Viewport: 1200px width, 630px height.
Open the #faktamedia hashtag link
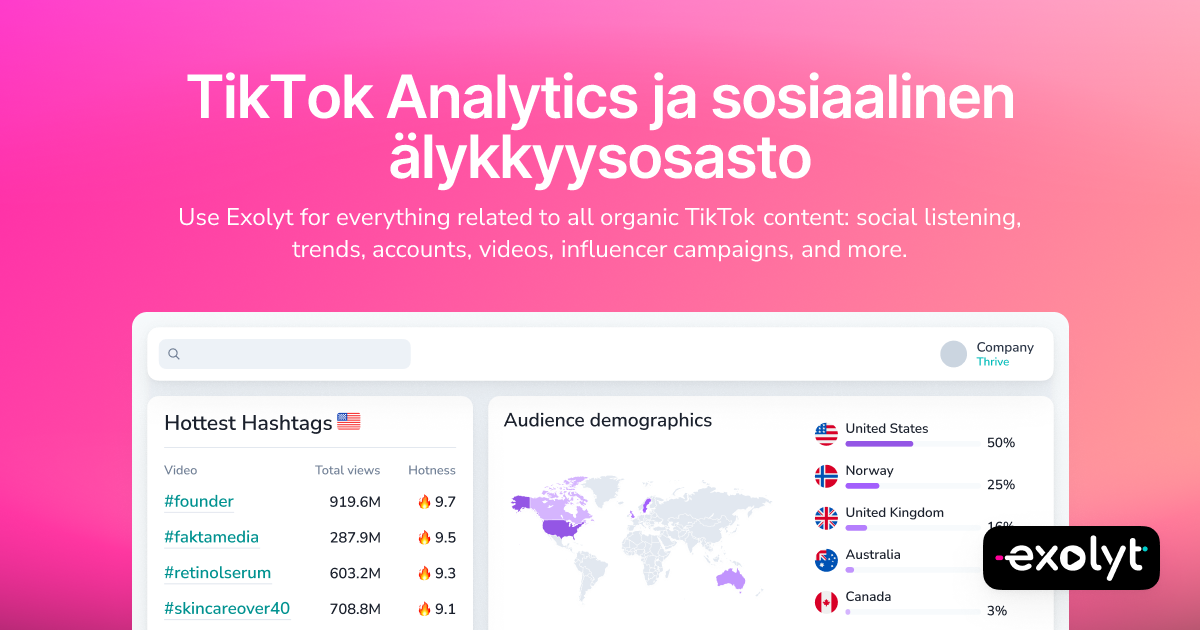tap(211, 538)
